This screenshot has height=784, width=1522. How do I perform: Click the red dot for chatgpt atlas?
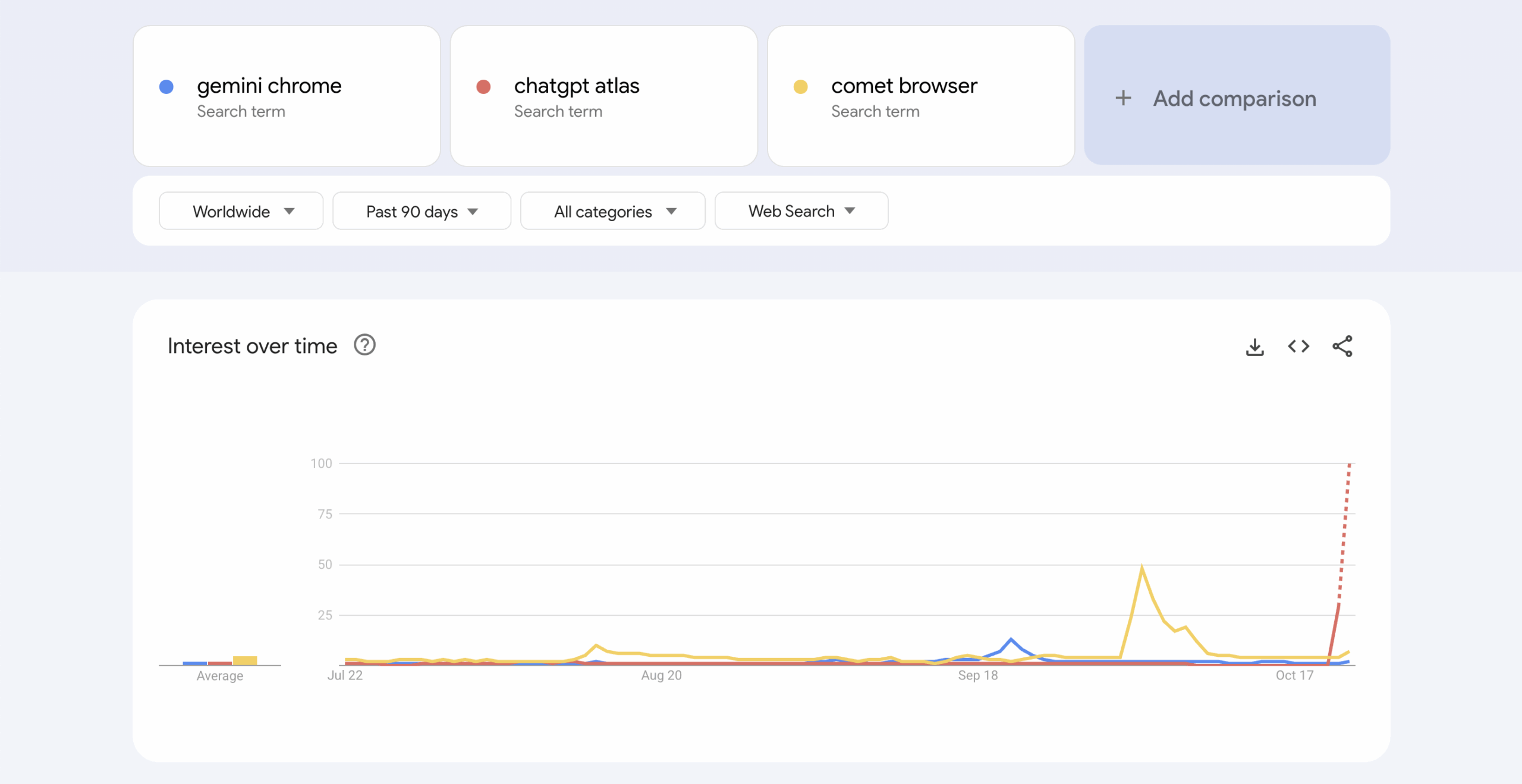483,87
